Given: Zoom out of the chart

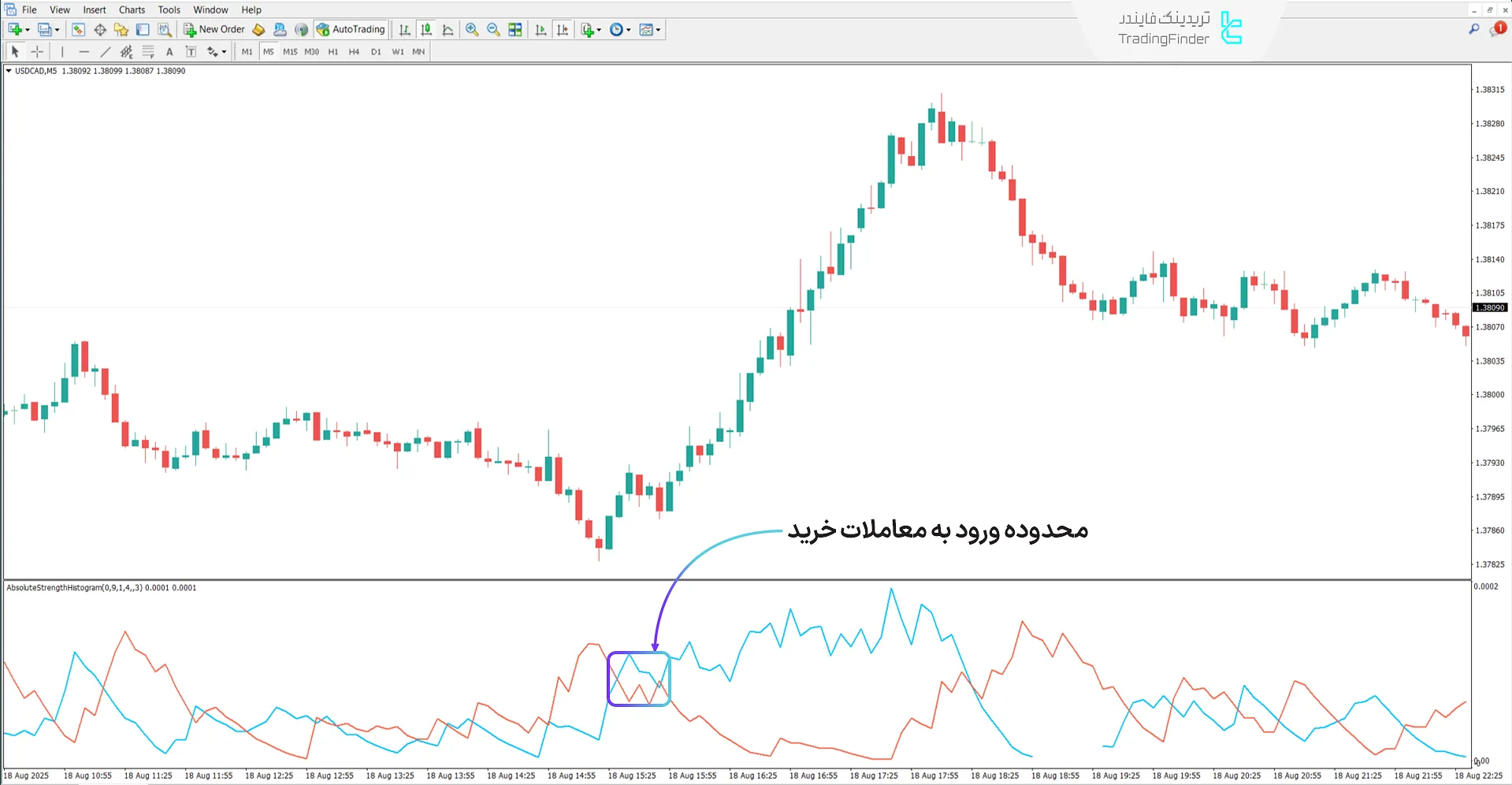Looking at the screenshot, I should pyautogui.click(x=493, y=29).
